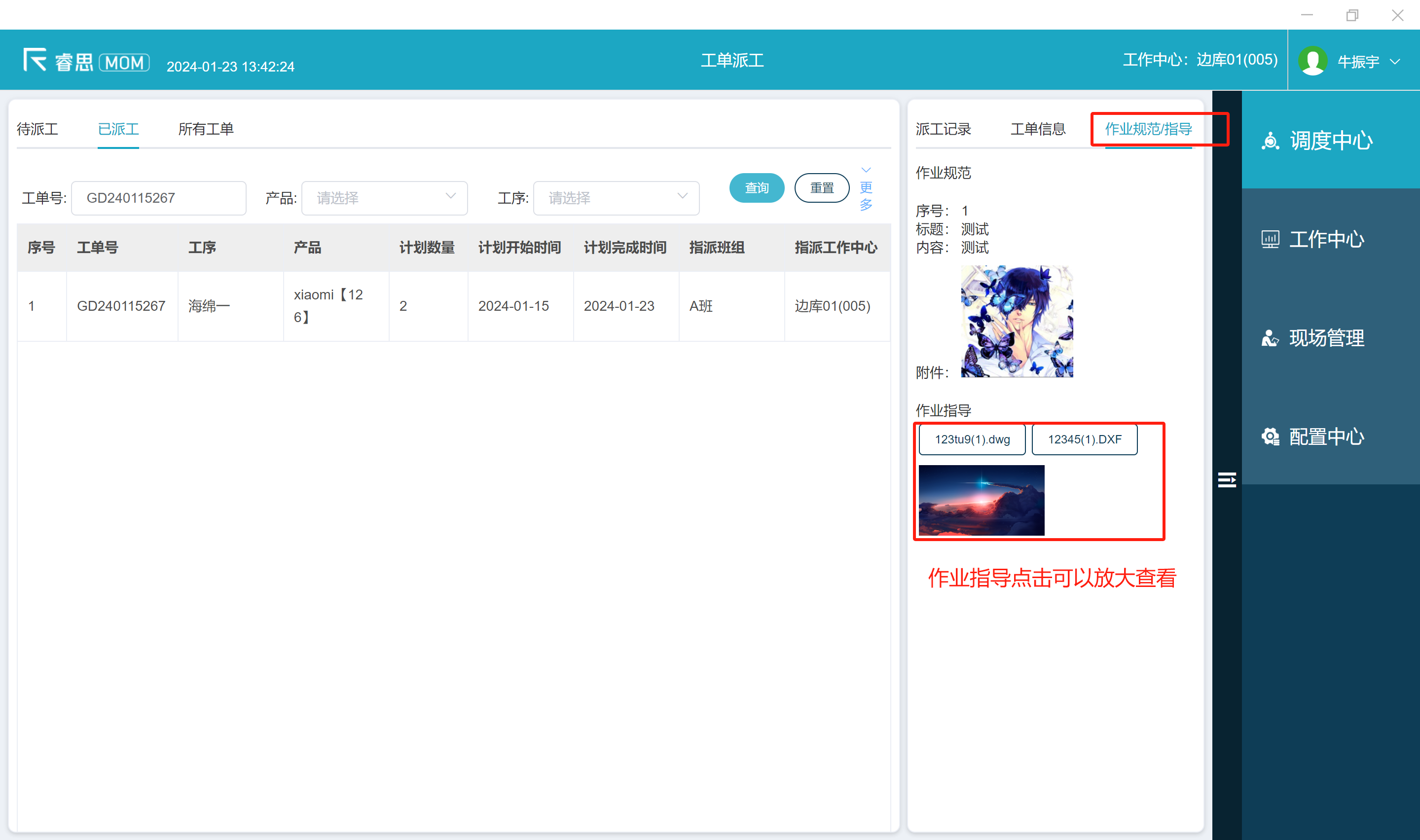Restore the window using the title bar icon
Viewport: 1420px width, 840px height.
(x=1351, y=15)
